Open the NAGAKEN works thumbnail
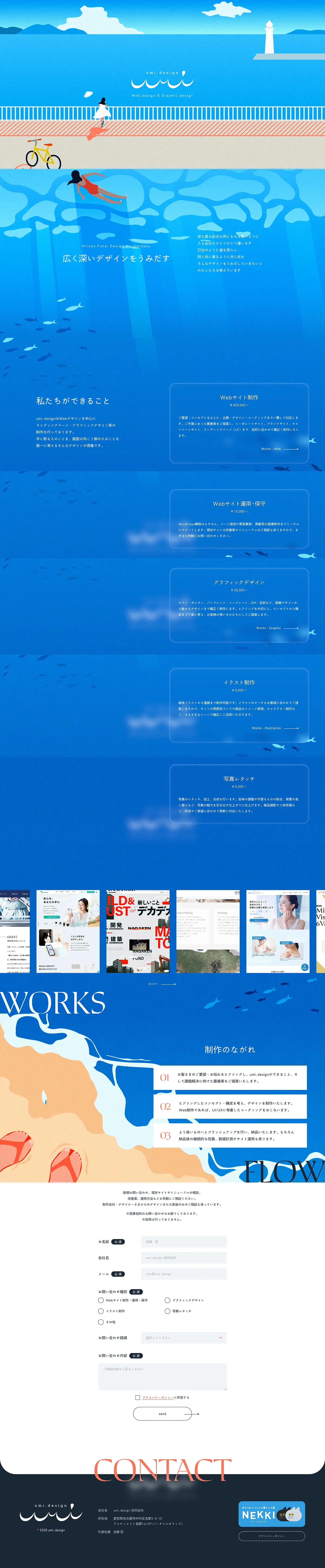Viewport: 325px width, 1568px height. coord(138,931)
